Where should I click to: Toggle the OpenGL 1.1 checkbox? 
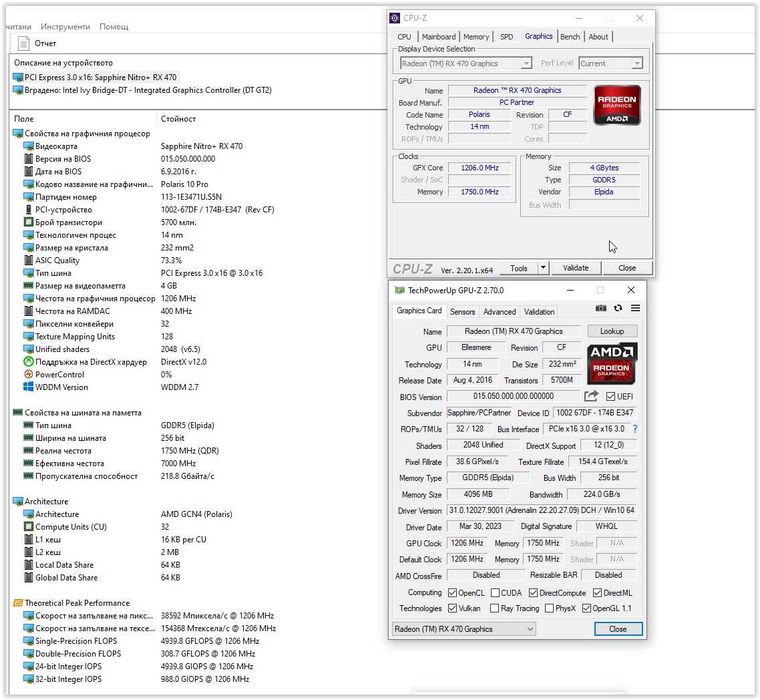[x=586, y=608]
